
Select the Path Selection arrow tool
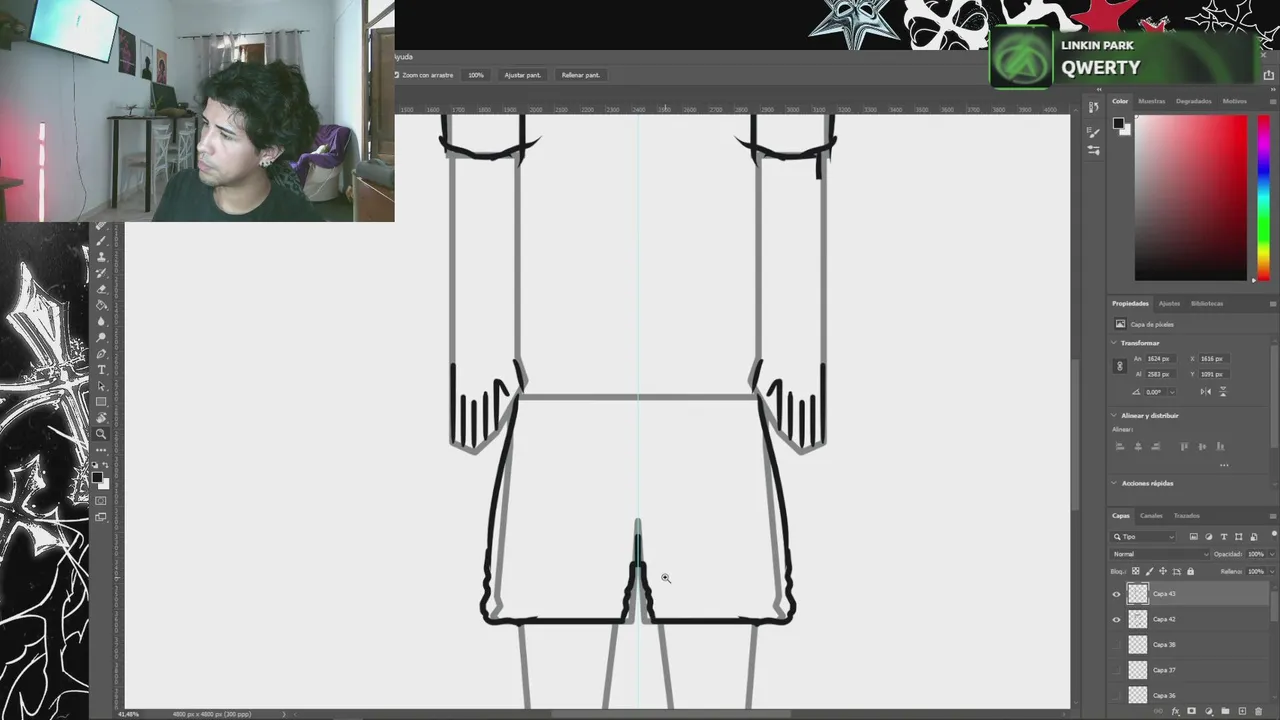point(101,386)
